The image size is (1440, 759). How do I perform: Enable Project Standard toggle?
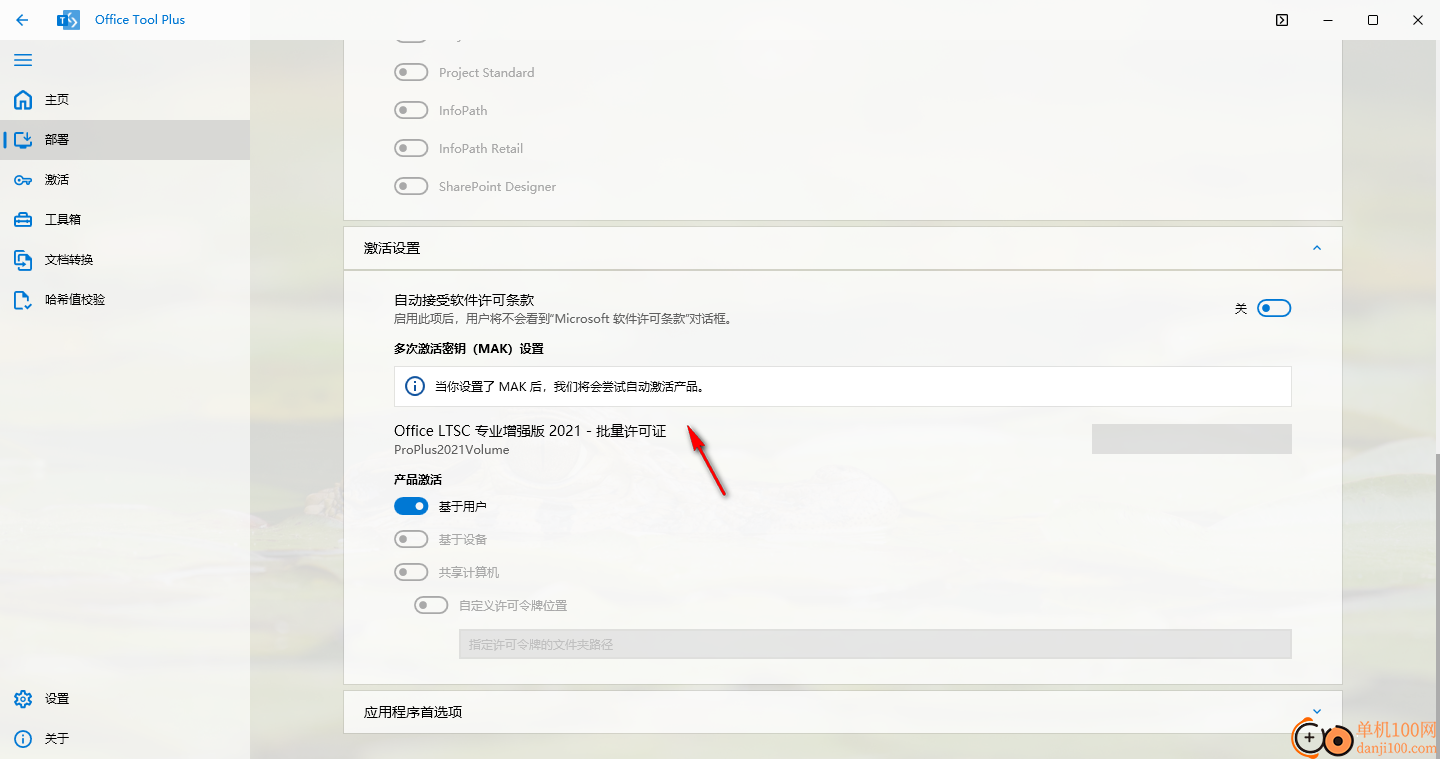pyautogui.click(x=411, y=72)
